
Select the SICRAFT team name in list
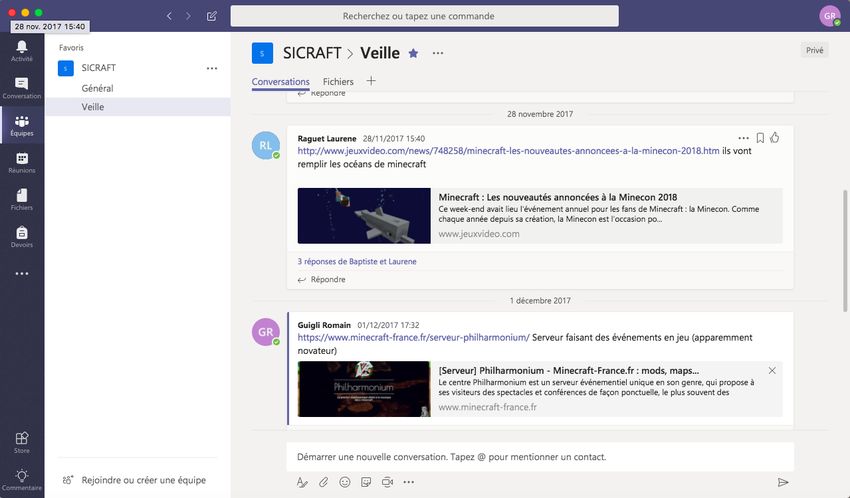pos(99,68)
